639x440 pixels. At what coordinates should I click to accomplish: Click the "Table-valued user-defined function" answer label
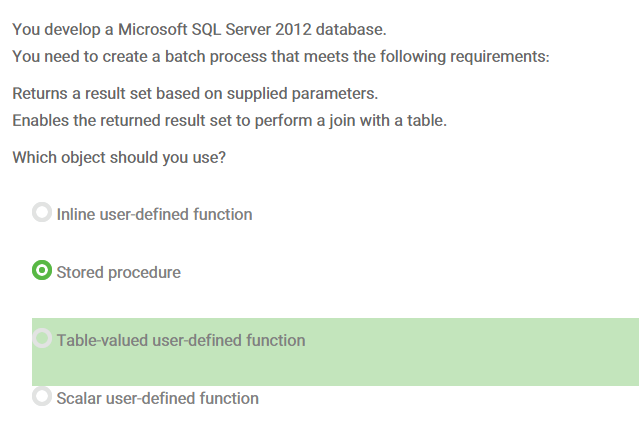pos(180,340)
